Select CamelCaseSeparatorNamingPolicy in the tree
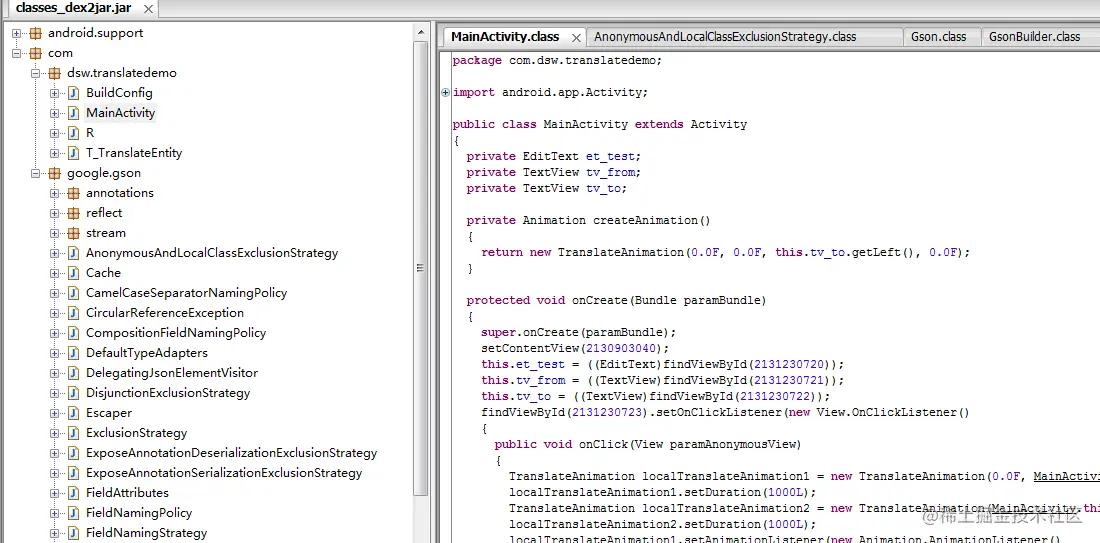Screen dimensions: 1100x543 click(x=187, y=293)
